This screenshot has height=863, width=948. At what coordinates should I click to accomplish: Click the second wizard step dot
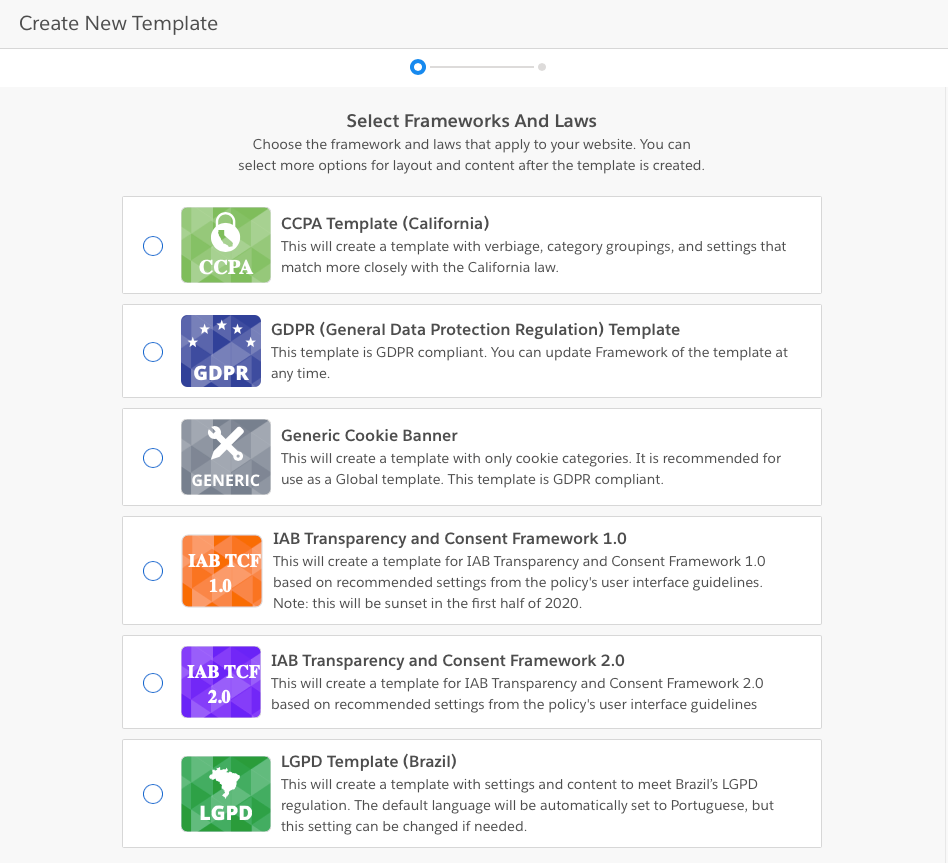click(x=542, y=67)
